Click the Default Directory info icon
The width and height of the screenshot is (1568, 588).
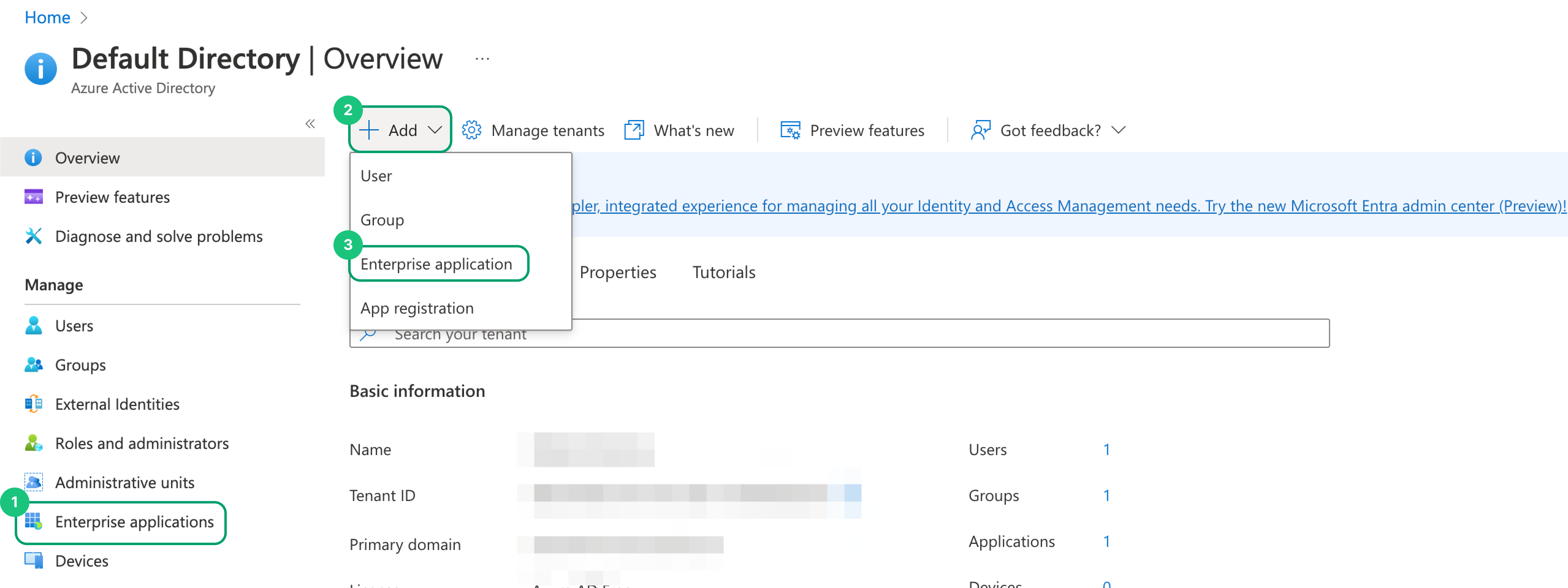pyautogui.click(x=40, y=68)
